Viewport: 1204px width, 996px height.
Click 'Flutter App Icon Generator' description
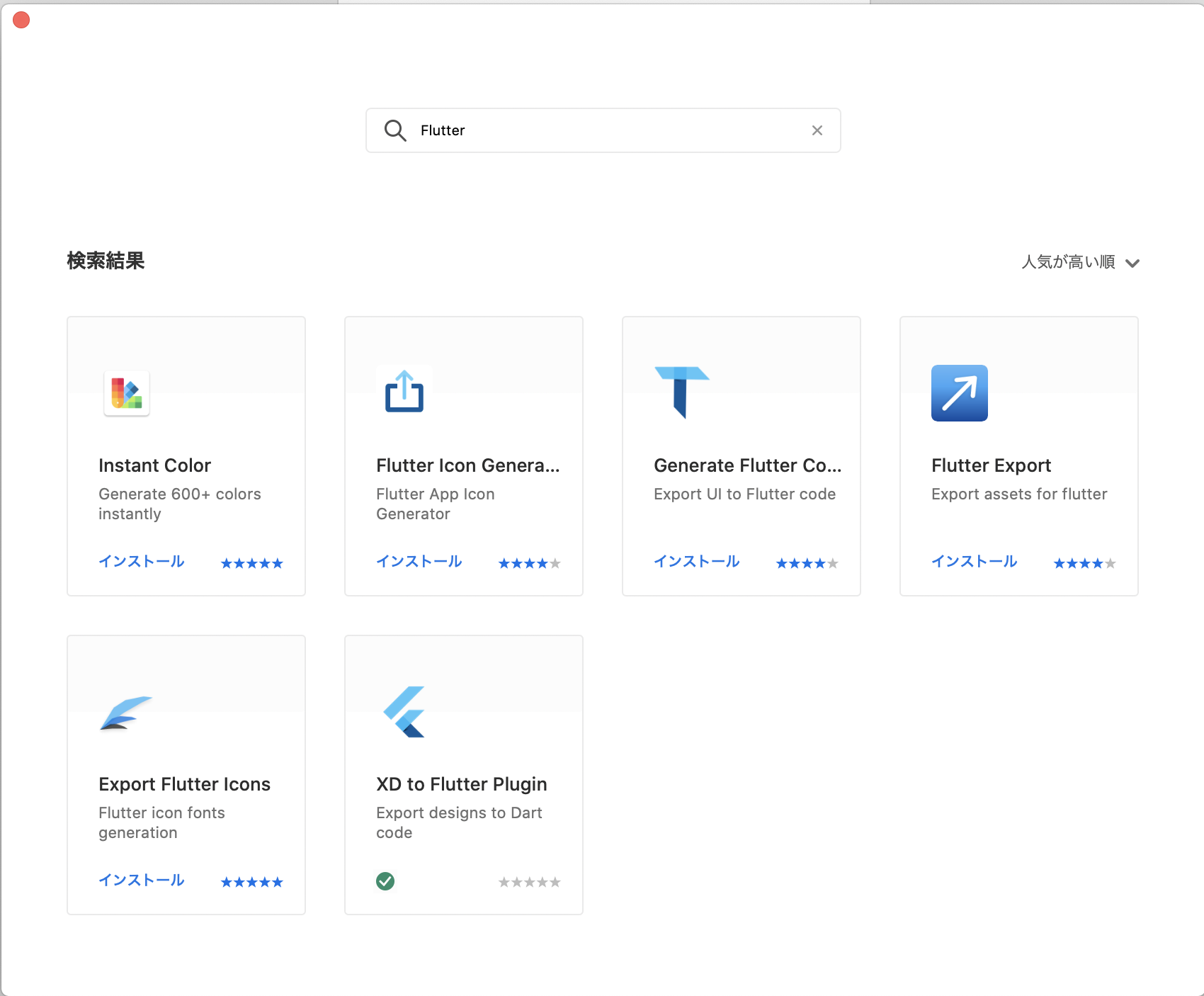(436, 504)
